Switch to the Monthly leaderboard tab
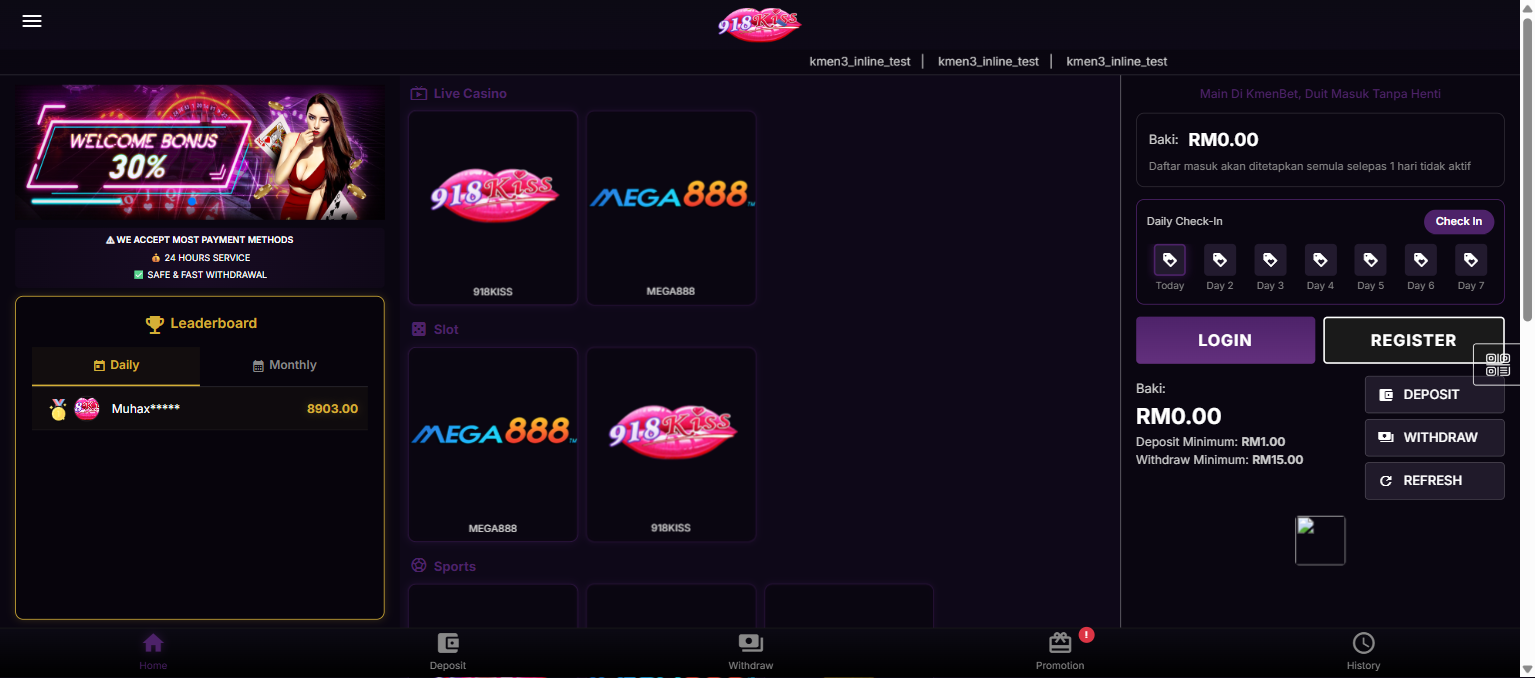The image size is (1535, 678). point(284,366)
